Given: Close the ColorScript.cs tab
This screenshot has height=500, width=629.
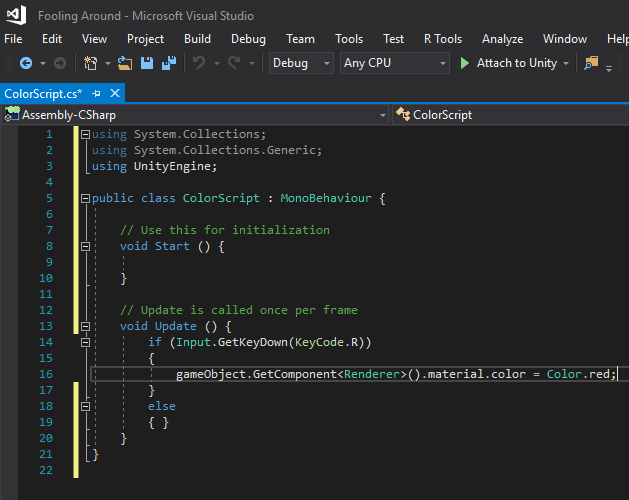Looking at the screenshot, I should coord(115,93).
